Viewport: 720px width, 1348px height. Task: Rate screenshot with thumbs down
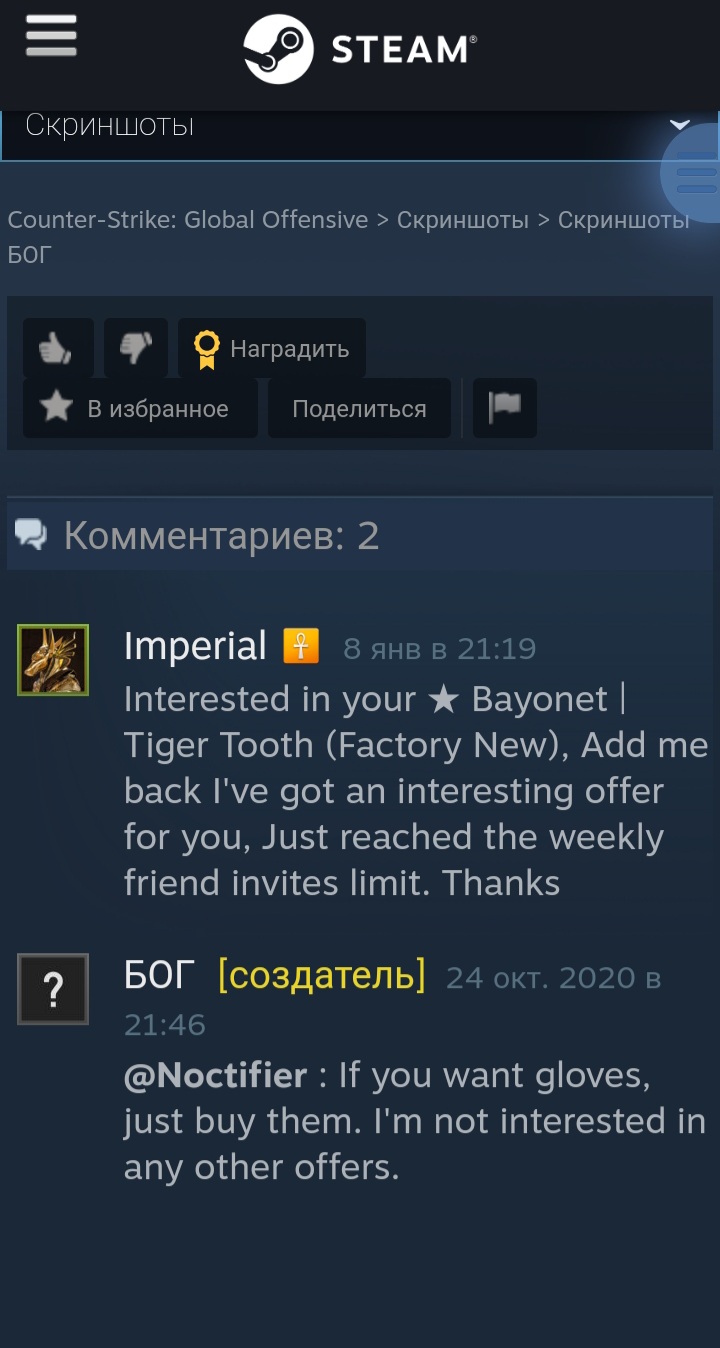136,348
